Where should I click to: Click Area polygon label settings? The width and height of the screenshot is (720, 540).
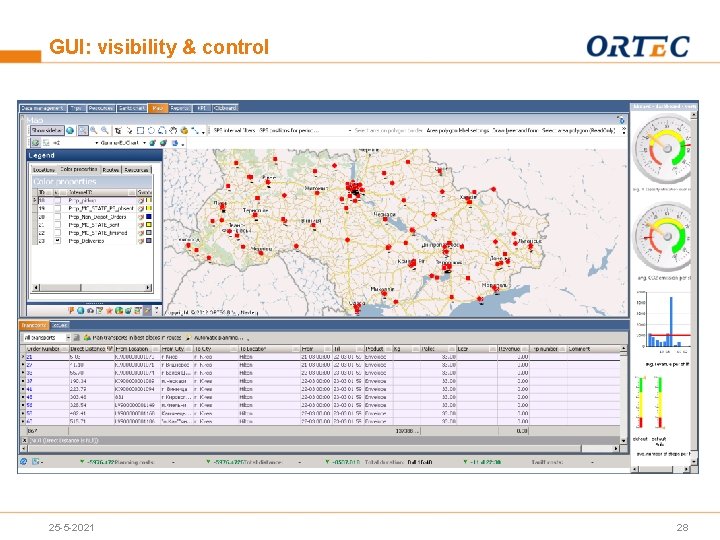pyautogui.click(x=457, y=130)
